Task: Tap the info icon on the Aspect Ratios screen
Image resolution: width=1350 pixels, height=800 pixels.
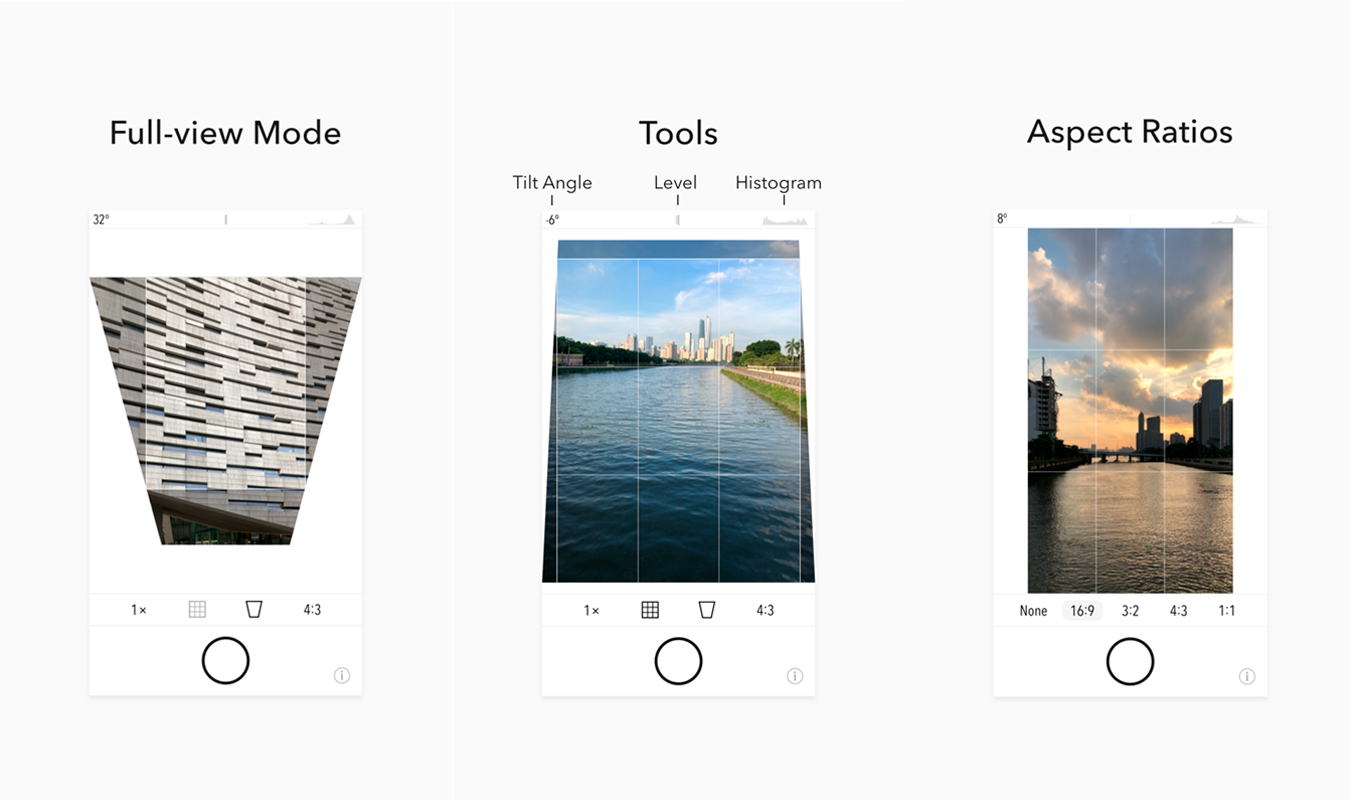Action: [1247, 676]
